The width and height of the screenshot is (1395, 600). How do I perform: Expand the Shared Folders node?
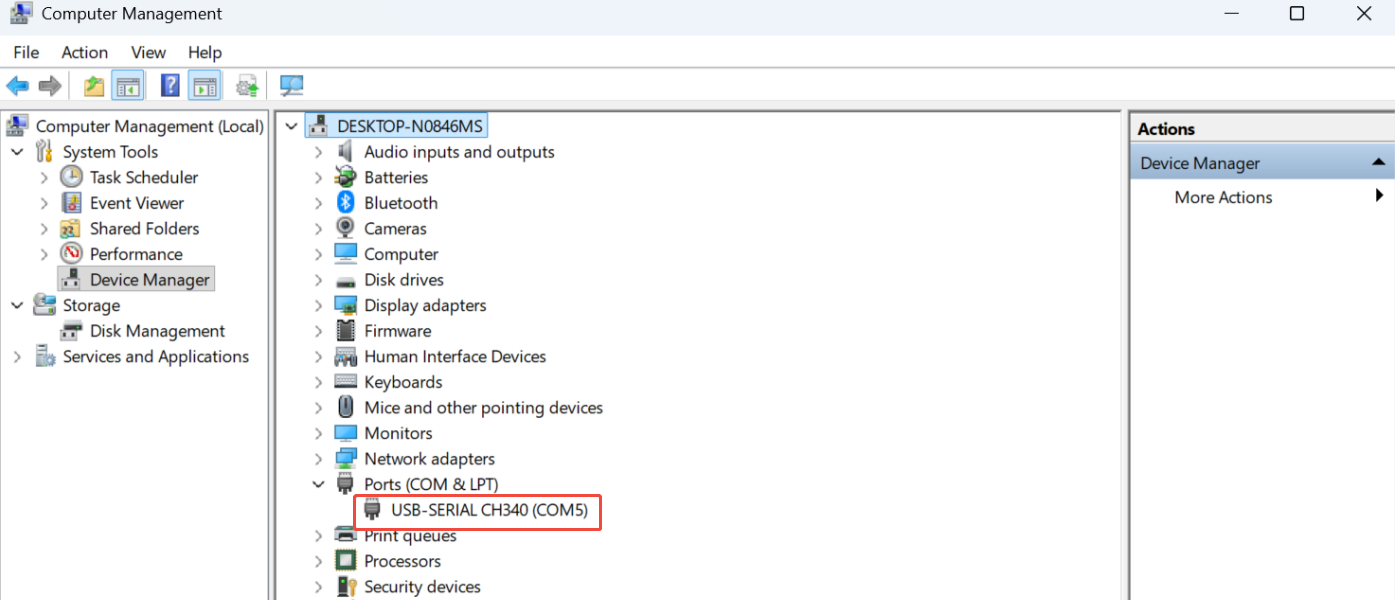[x=44, y=229]
